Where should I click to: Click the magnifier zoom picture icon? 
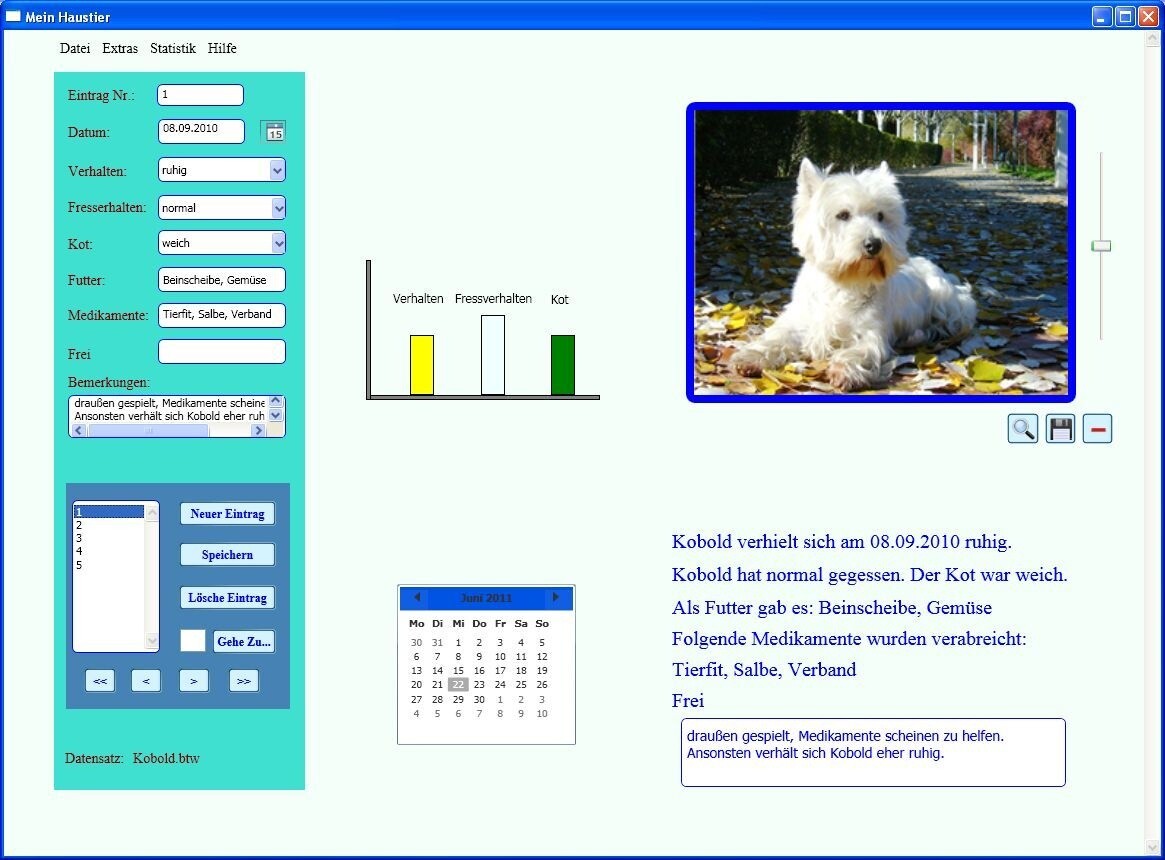1022,429
